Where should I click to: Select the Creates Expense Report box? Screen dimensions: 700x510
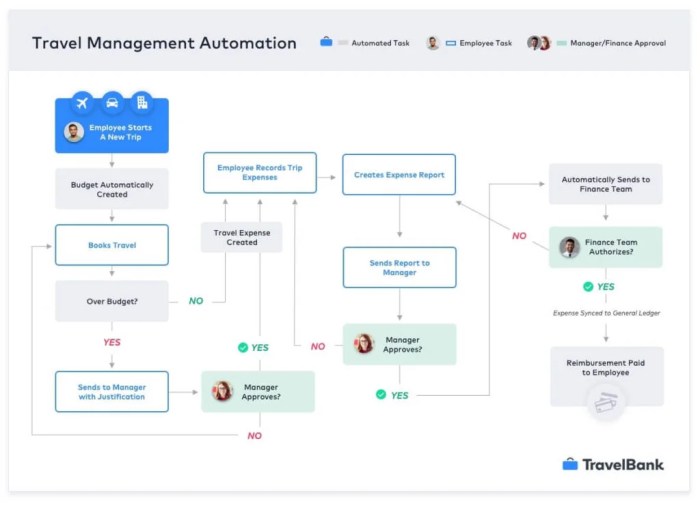[x=399, y=175]
